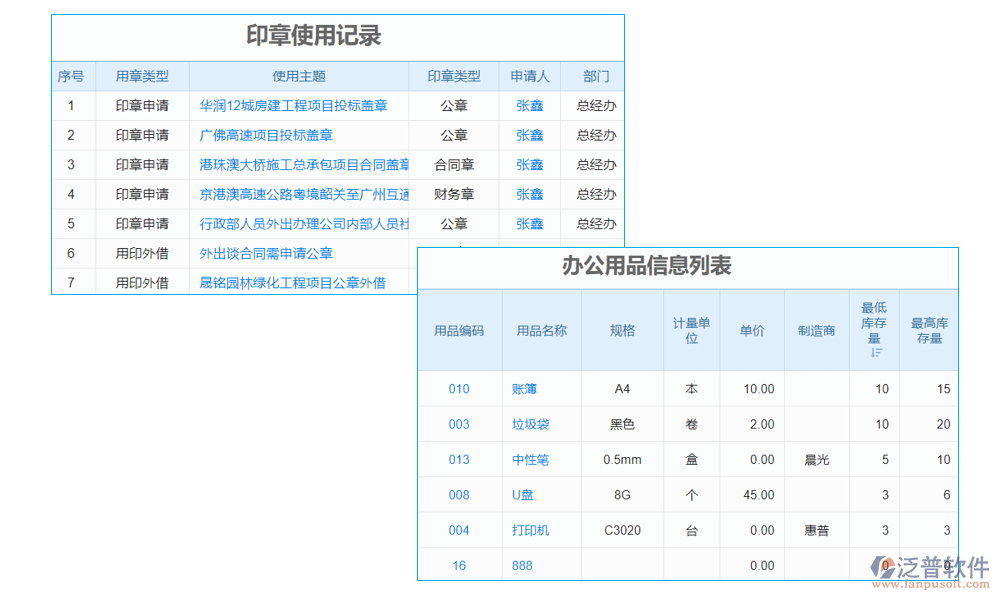Open the 中性笔 supply item
The width and height of the screenshot is (1000, 600).
click(526, 459)
